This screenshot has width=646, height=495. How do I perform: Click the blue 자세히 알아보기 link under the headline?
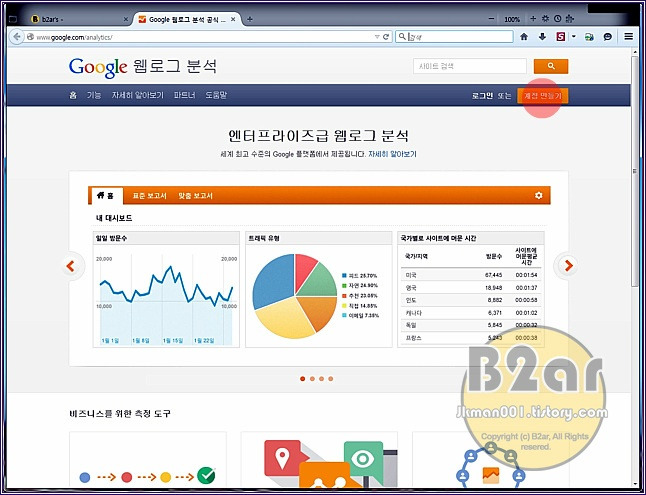[x=392, y=154]
